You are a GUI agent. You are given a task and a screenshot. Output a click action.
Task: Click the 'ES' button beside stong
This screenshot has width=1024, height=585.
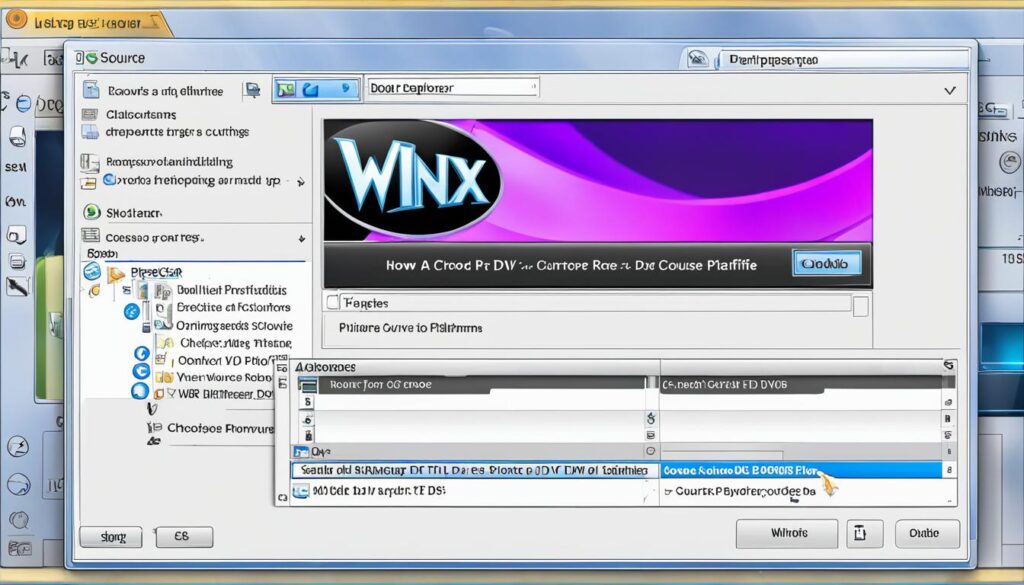(x=184, y=537)
